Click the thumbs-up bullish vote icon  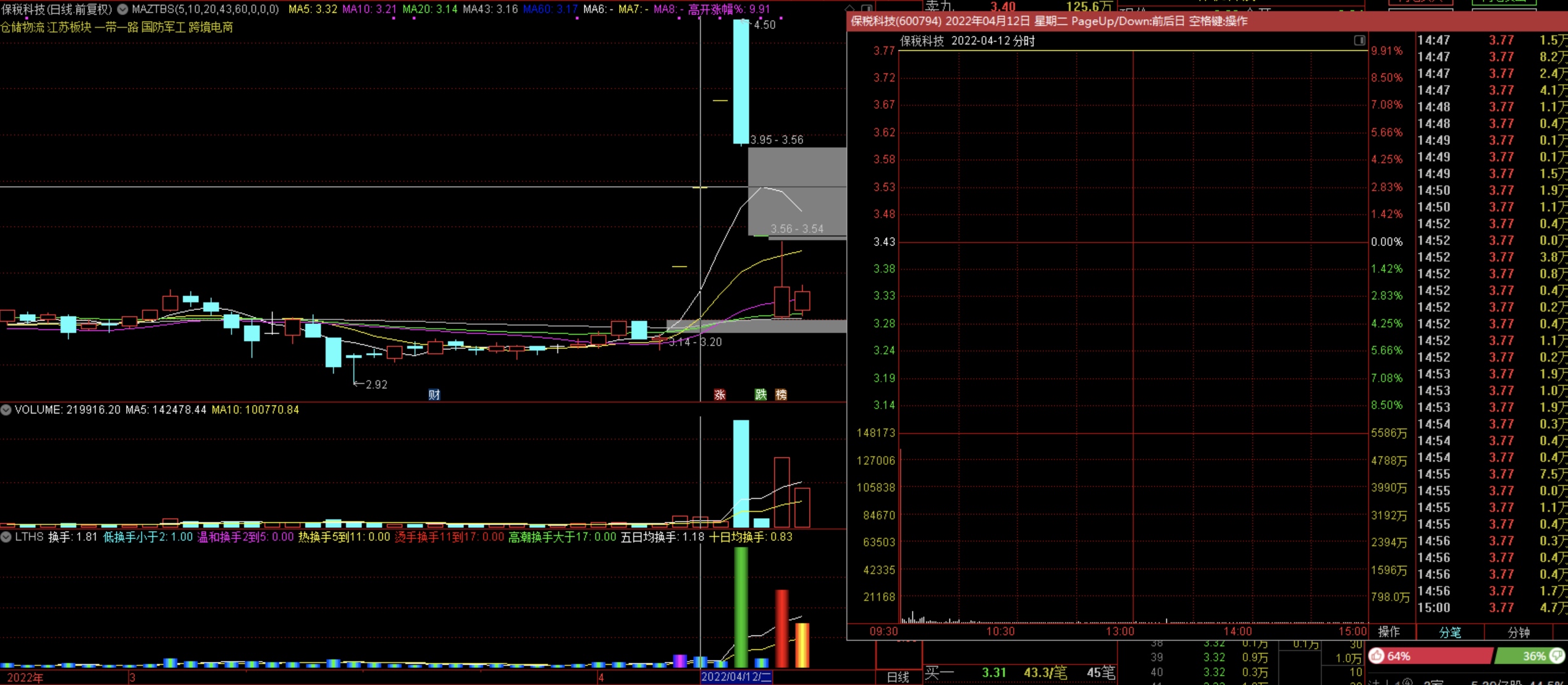[x=1377, y=656]
